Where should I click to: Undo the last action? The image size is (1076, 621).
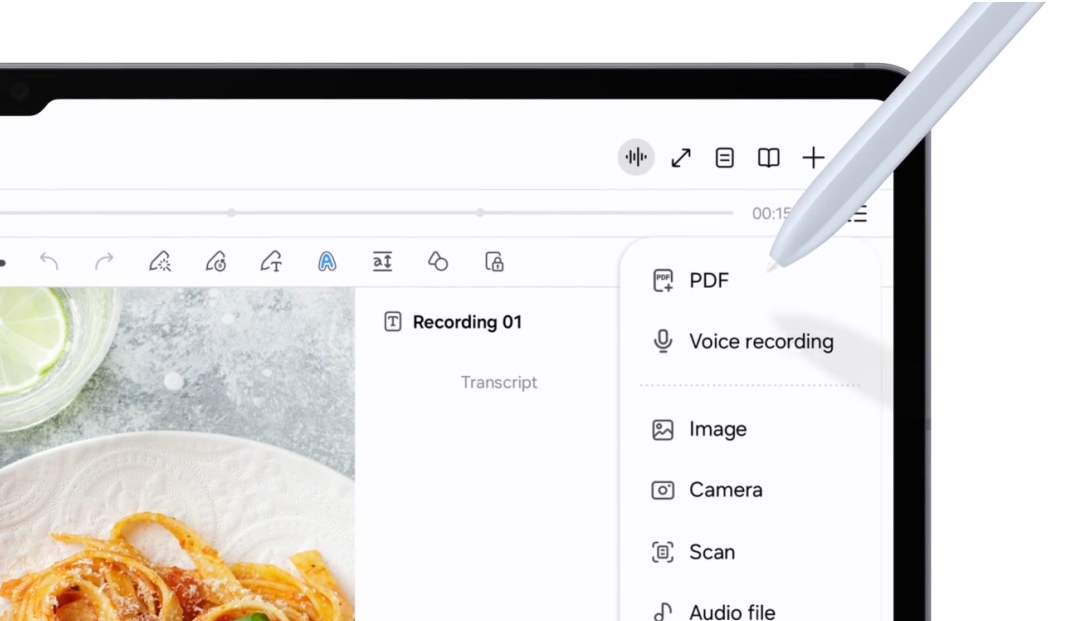tap(49, 261)
